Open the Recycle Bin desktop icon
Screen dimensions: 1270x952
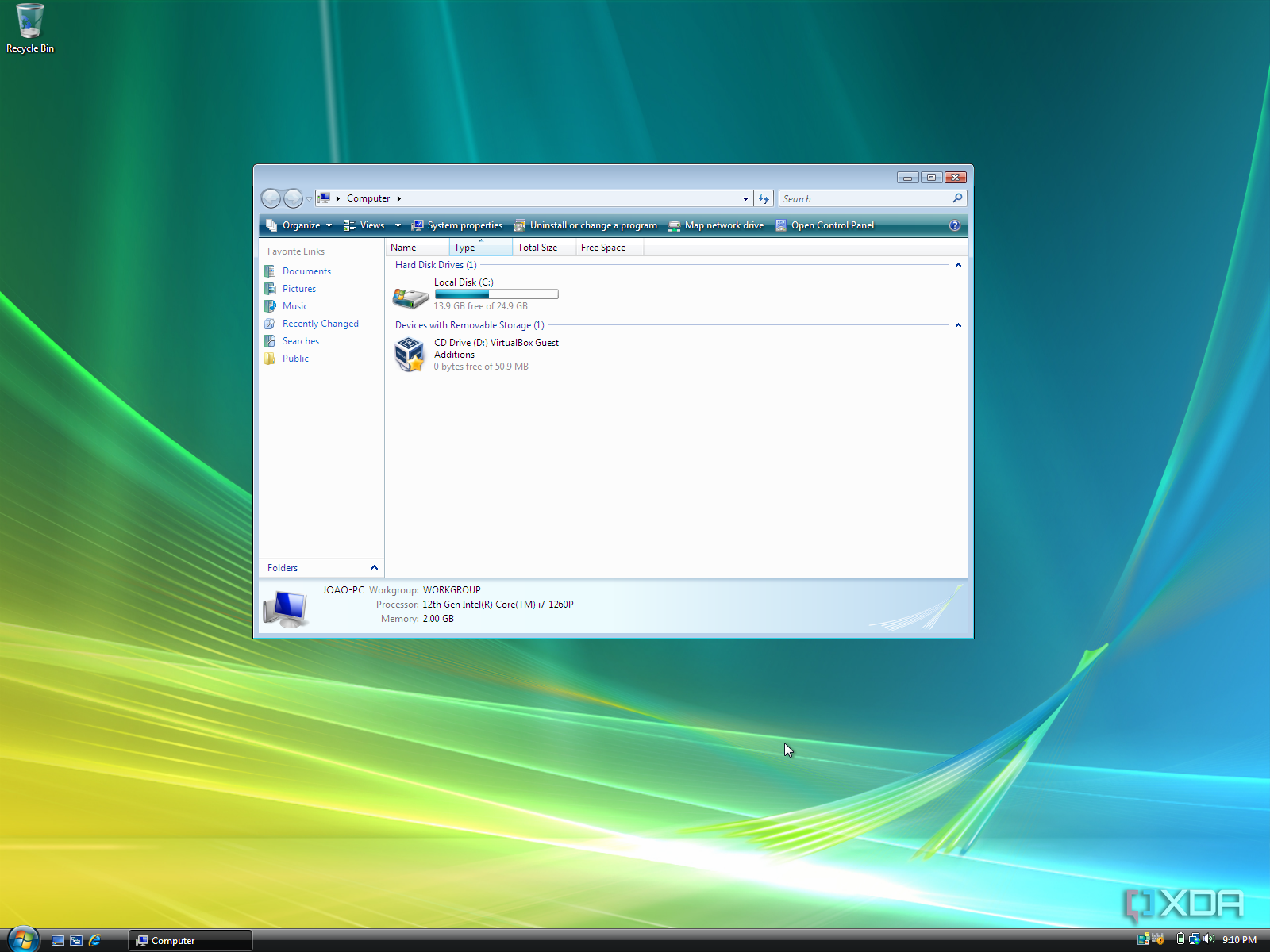coord(30,29)
